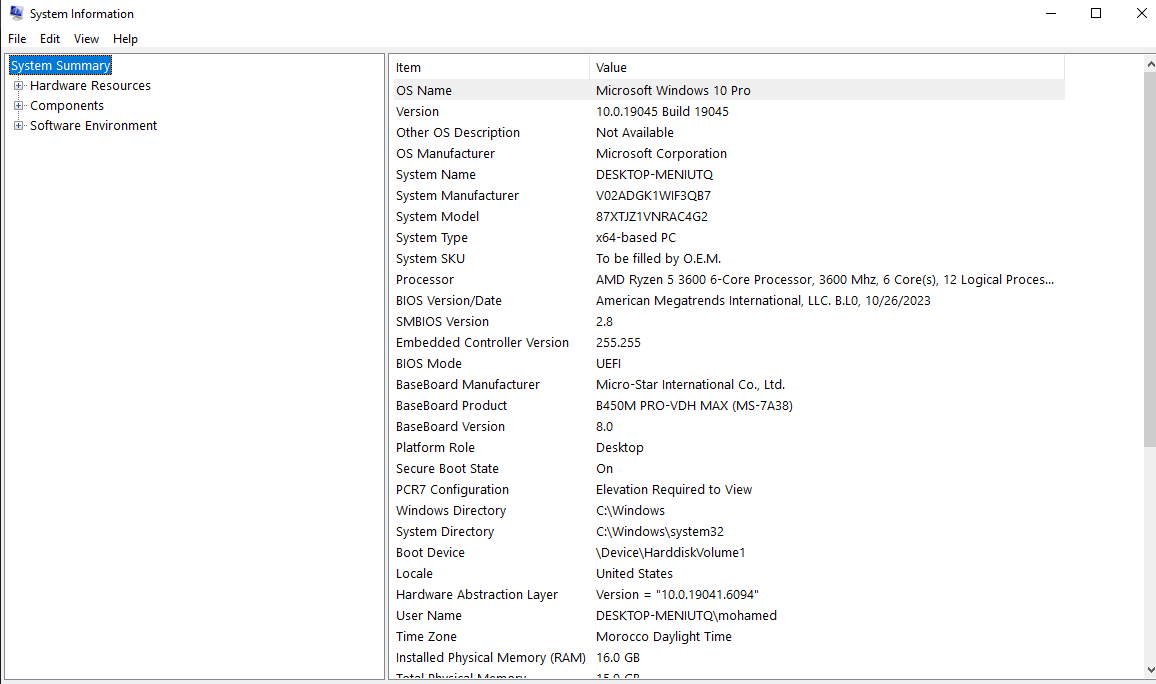Click the vertical scrollbar down arrow
The image size is (1156, 684).
coord(1150,670)
